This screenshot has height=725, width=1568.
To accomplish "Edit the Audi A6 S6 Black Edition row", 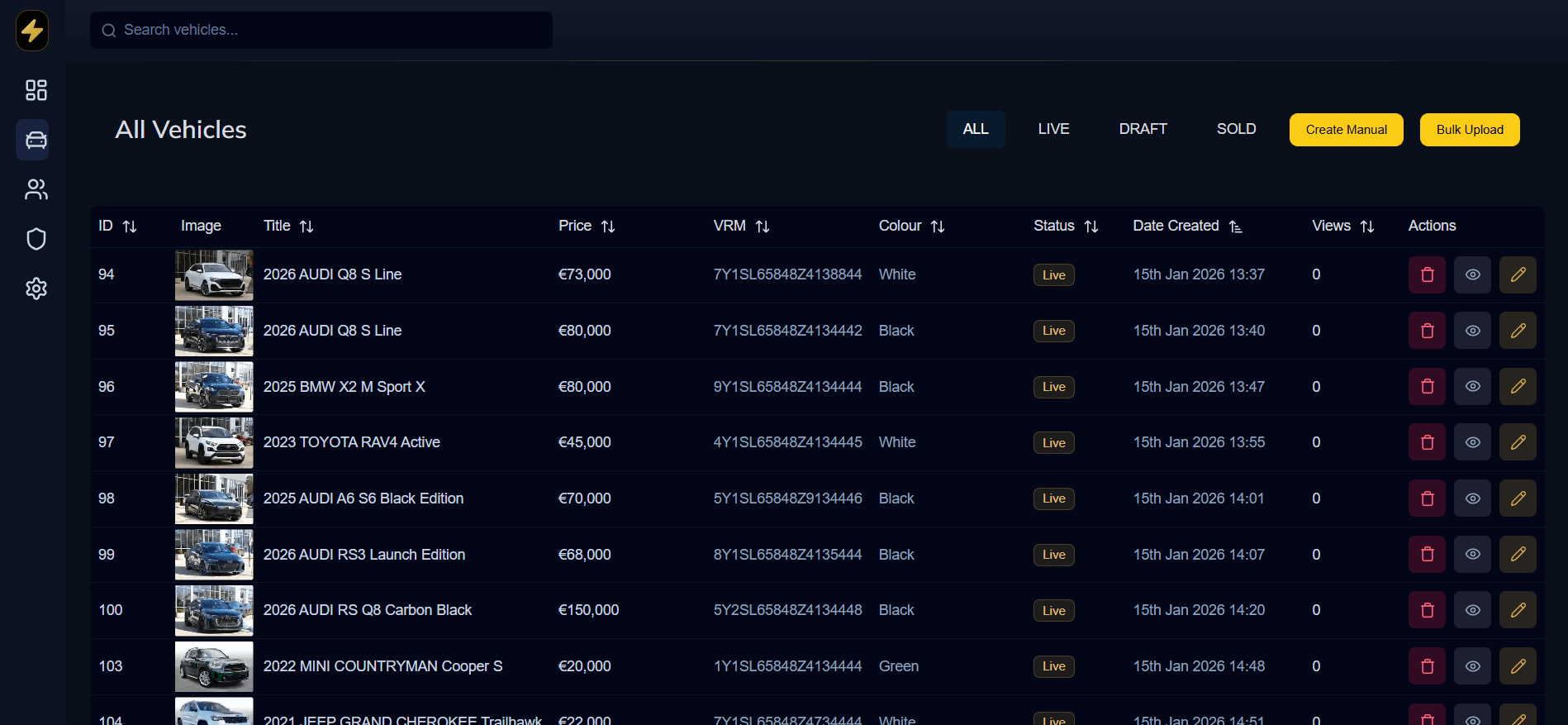I will [1518, 498].
